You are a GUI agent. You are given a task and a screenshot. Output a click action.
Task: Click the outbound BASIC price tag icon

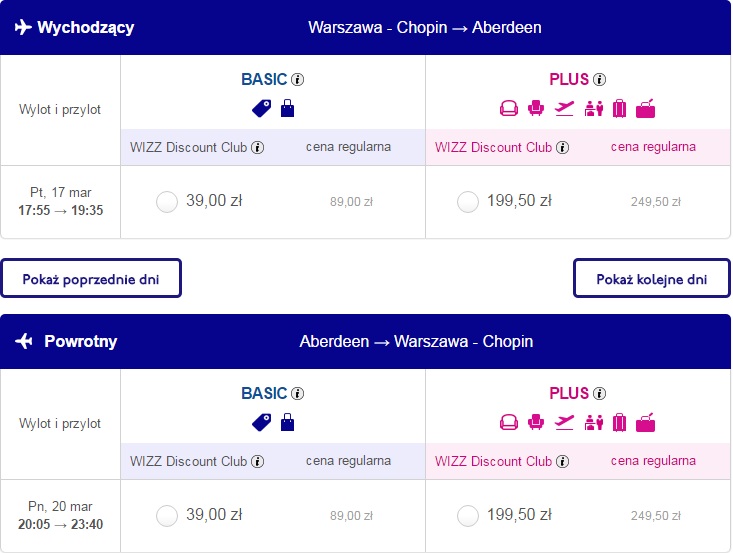click(261, 108)
